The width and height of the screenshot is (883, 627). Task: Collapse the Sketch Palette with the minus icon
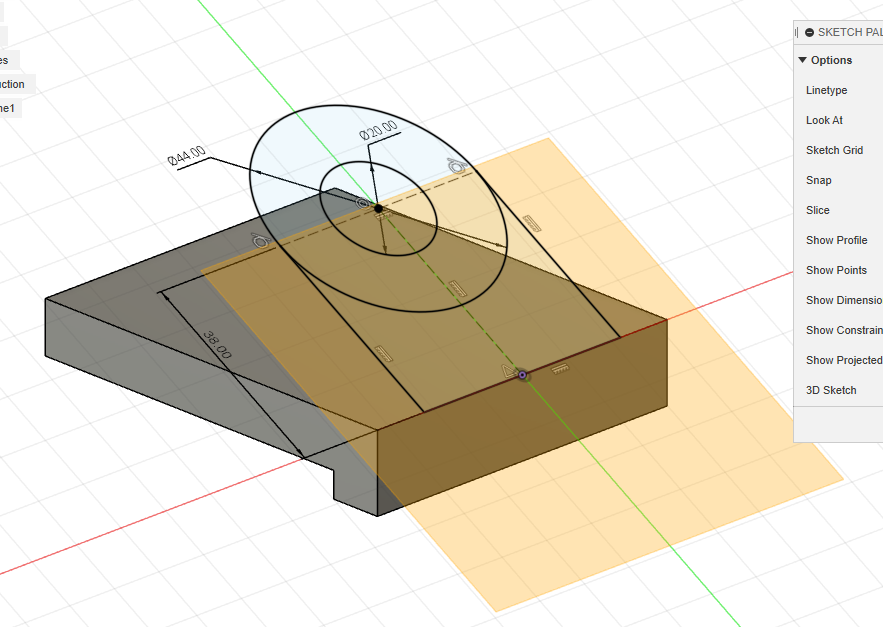[809, 32]
